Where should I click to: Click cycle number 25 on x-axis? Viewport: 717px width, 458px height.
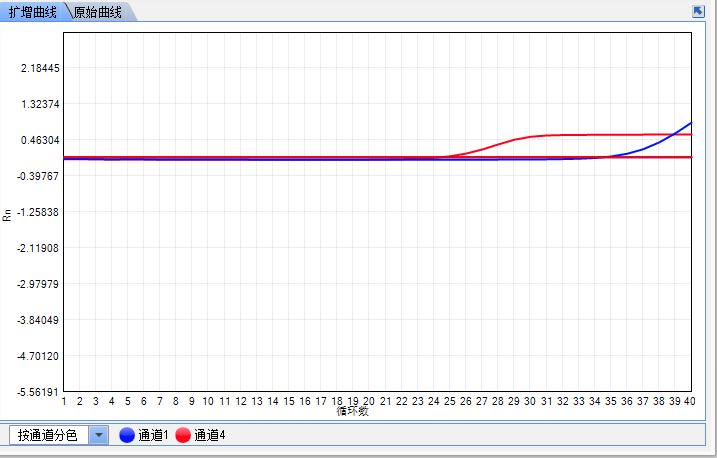[x=449, y=401]
